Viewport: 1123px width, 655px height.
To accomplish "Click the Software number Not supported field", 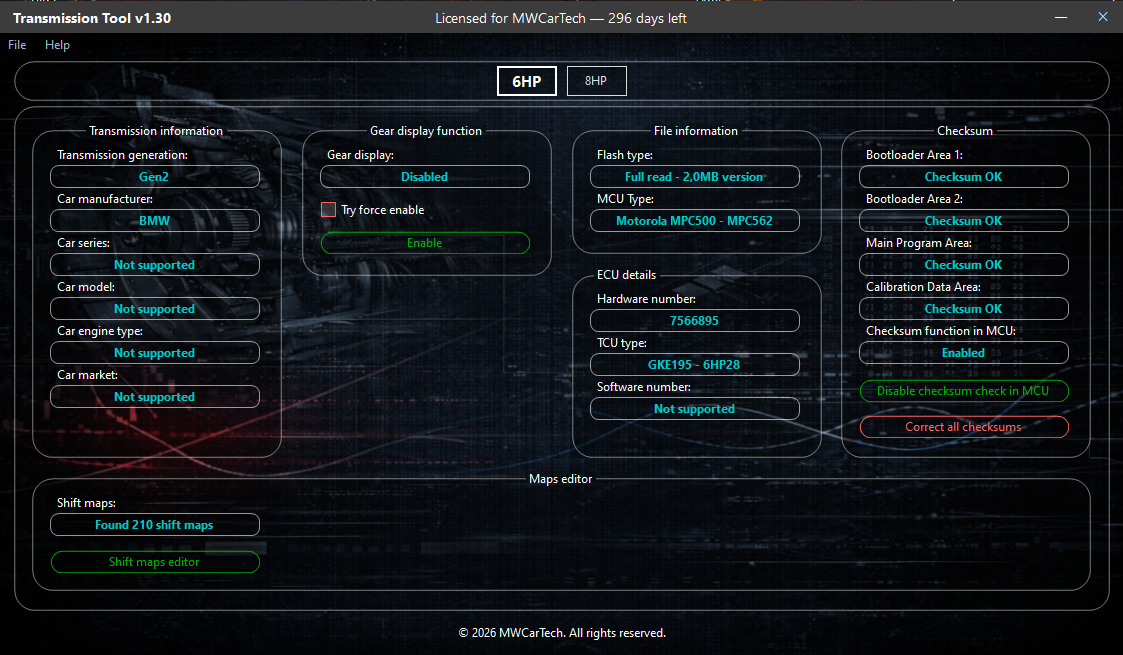I will point(695,409).
